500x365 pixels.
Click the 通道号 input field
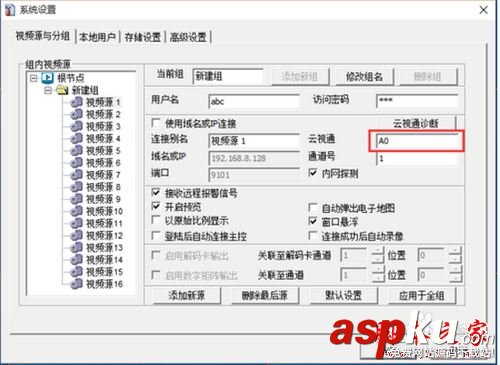(417, 158)
